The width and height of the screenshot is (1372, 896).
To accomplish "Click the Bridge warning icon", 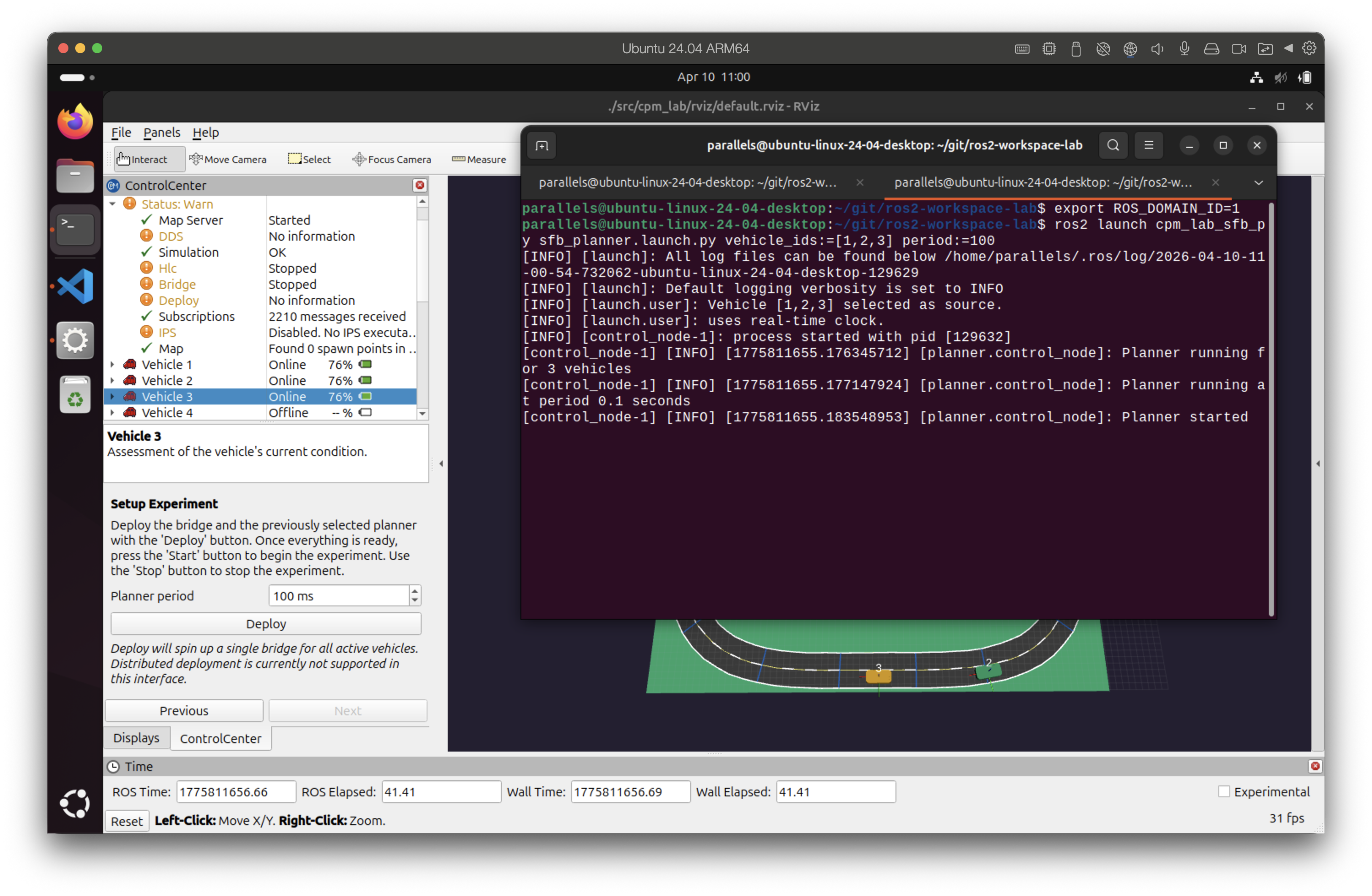I will (x=147, y=284).
